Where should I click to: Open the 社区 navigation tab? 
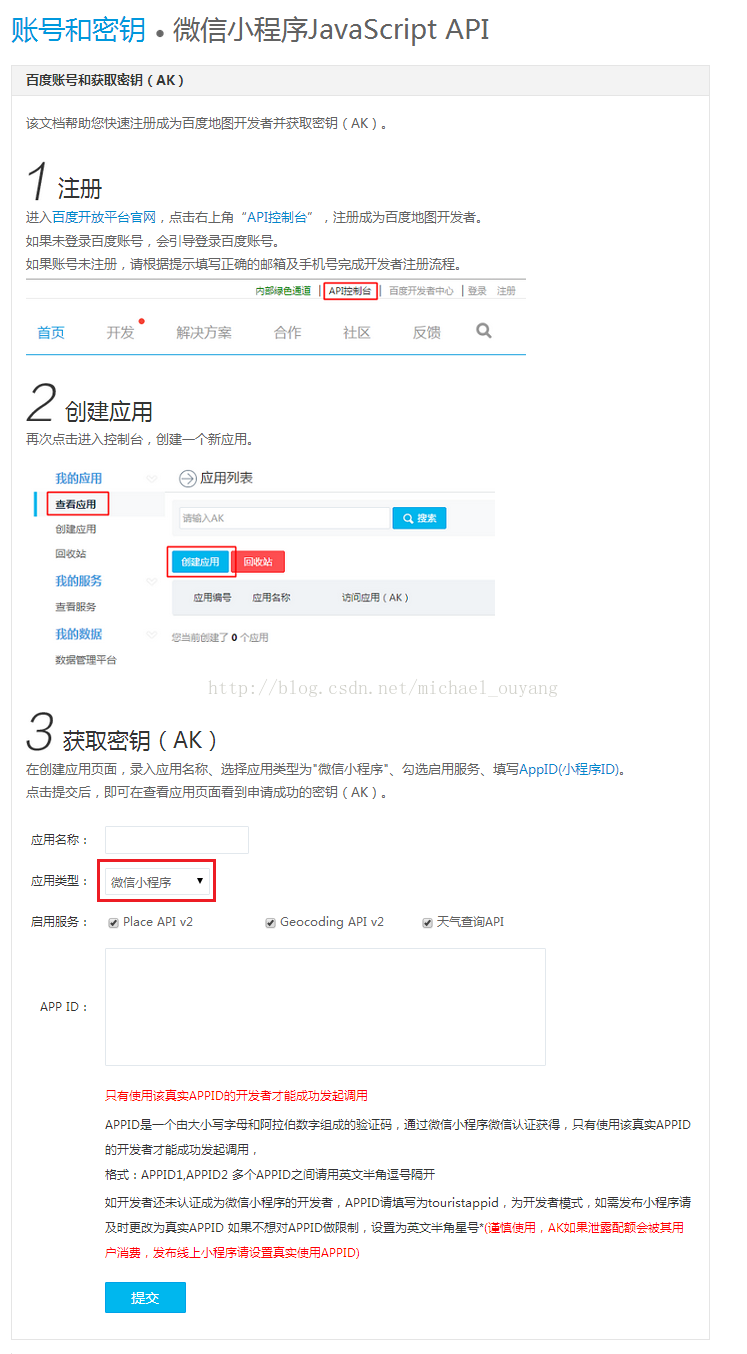[x=357, y=332]
